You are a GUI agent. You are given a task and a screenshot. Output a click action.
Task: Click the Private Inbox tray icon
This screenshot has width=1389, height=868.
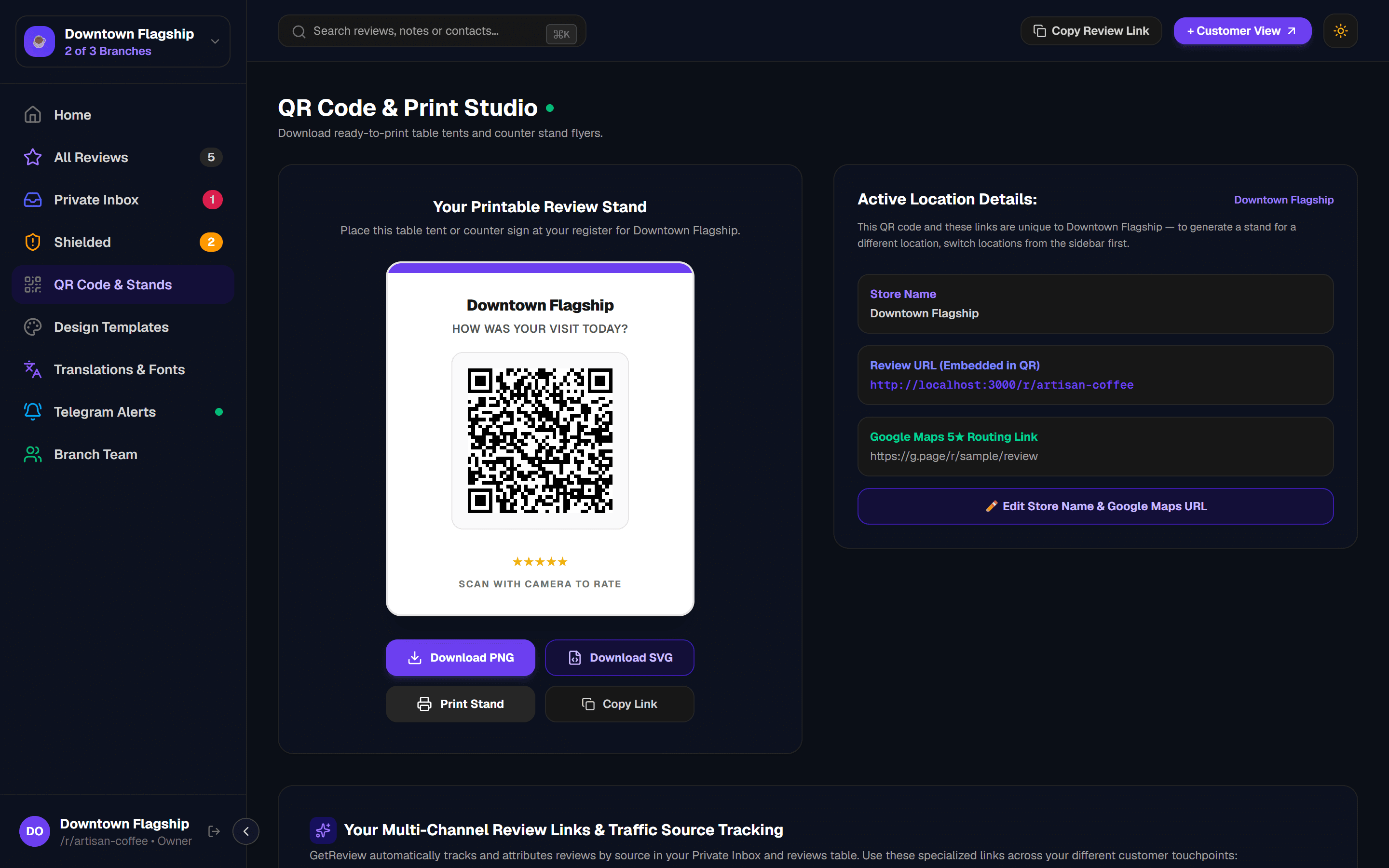click(33, 200)
